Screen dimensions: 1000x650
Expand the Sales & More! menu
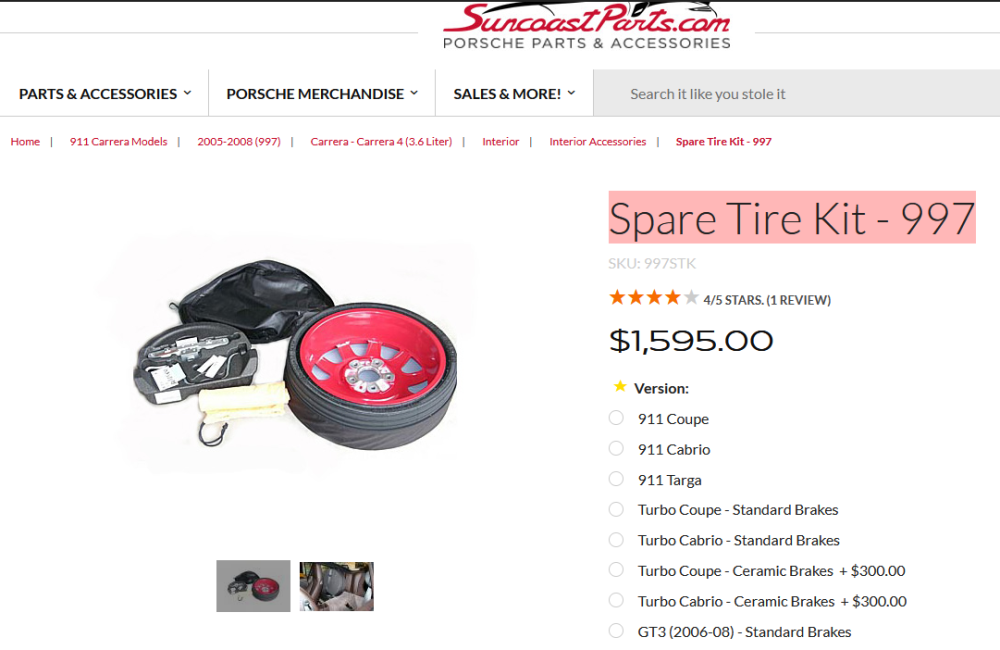point(514,94)
